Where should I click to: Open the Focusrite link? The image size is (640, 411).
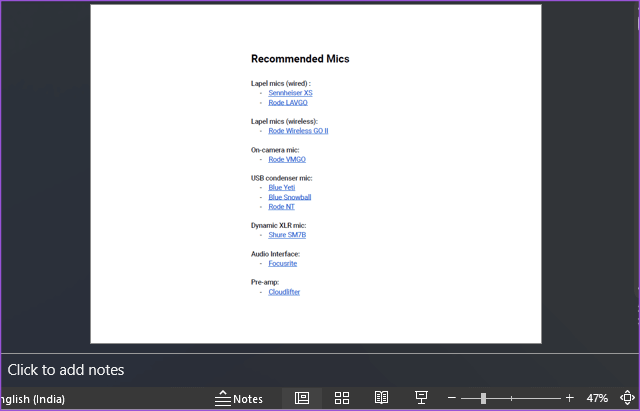282,264
